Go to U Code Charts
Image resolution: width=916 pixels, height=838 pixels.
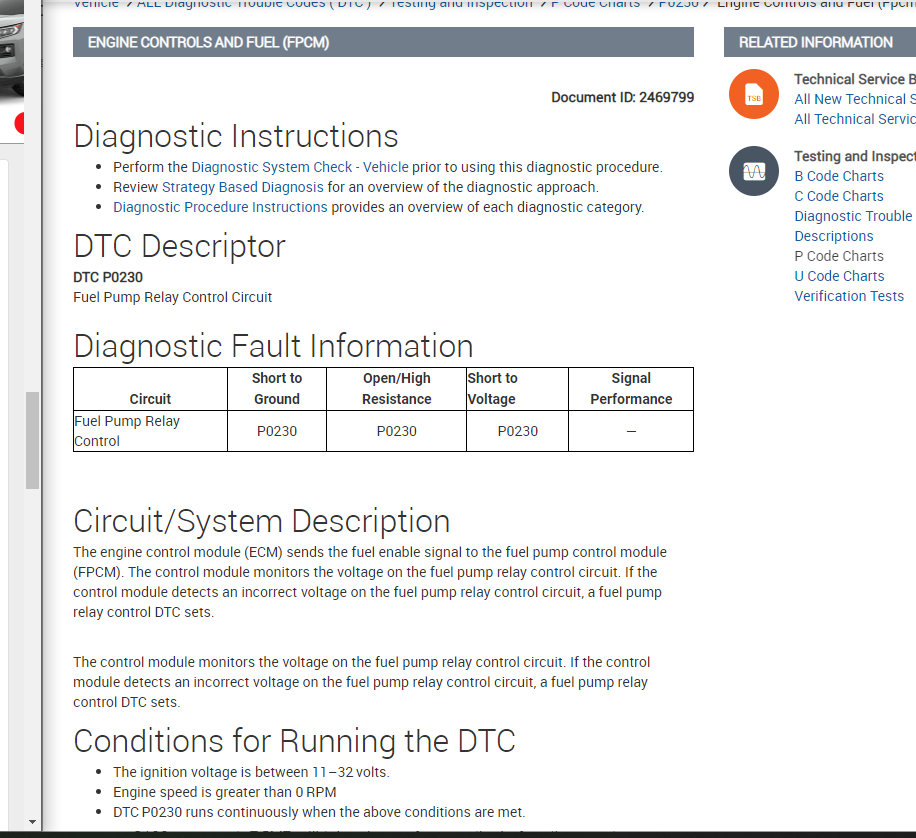point(839,276)
